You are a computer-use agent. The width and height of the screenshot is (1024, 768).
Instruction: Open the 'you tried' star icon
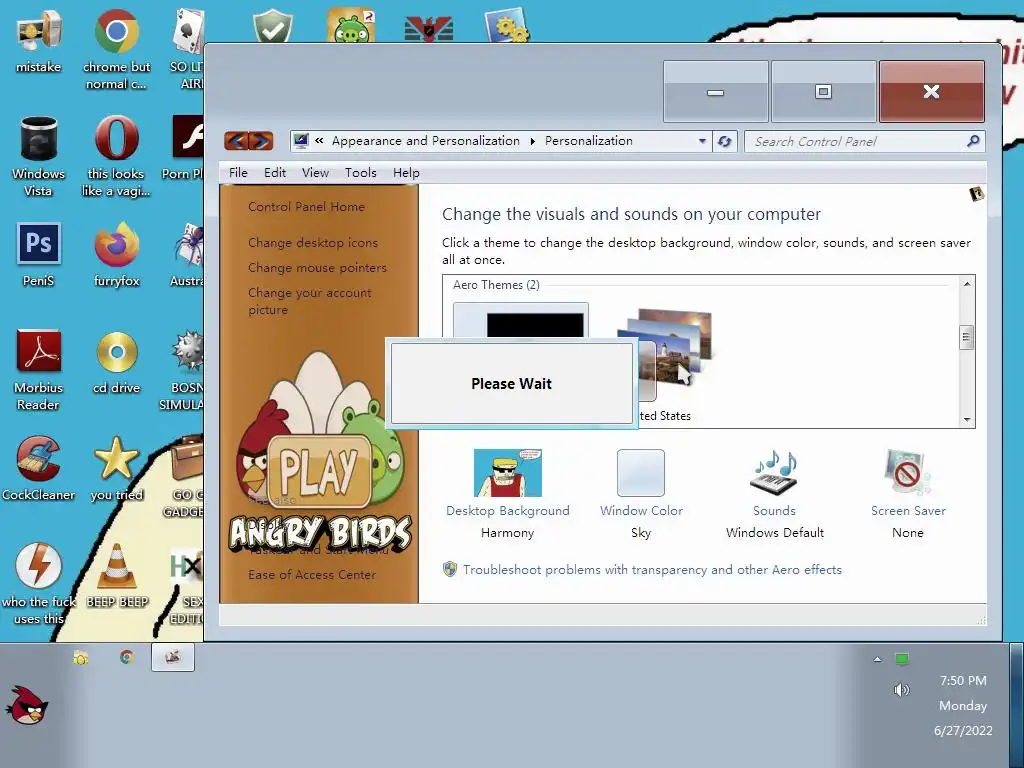[x=116, y=469]
